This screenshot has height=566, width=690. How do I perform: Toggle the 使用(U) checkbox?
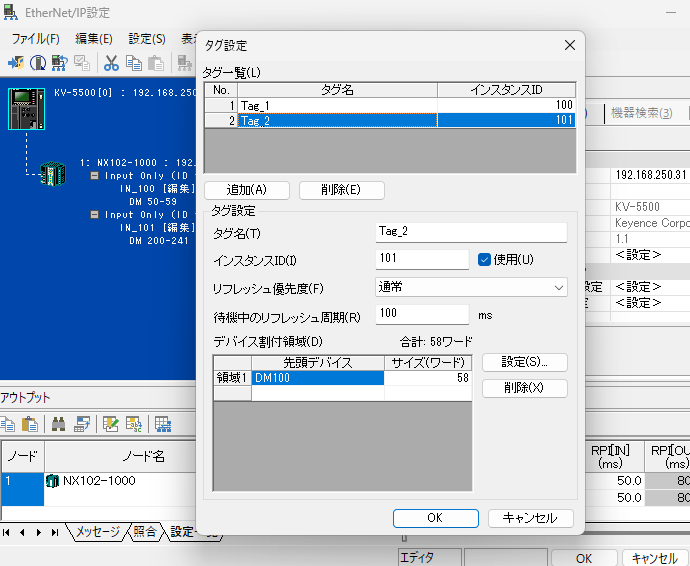coord(485,260)
